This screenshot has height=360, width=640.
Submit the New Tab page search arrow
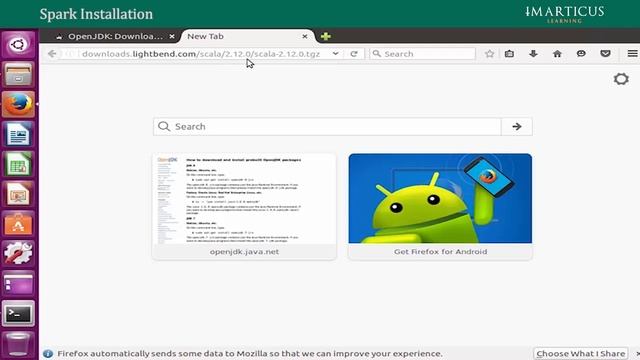(x=517, y=127)
